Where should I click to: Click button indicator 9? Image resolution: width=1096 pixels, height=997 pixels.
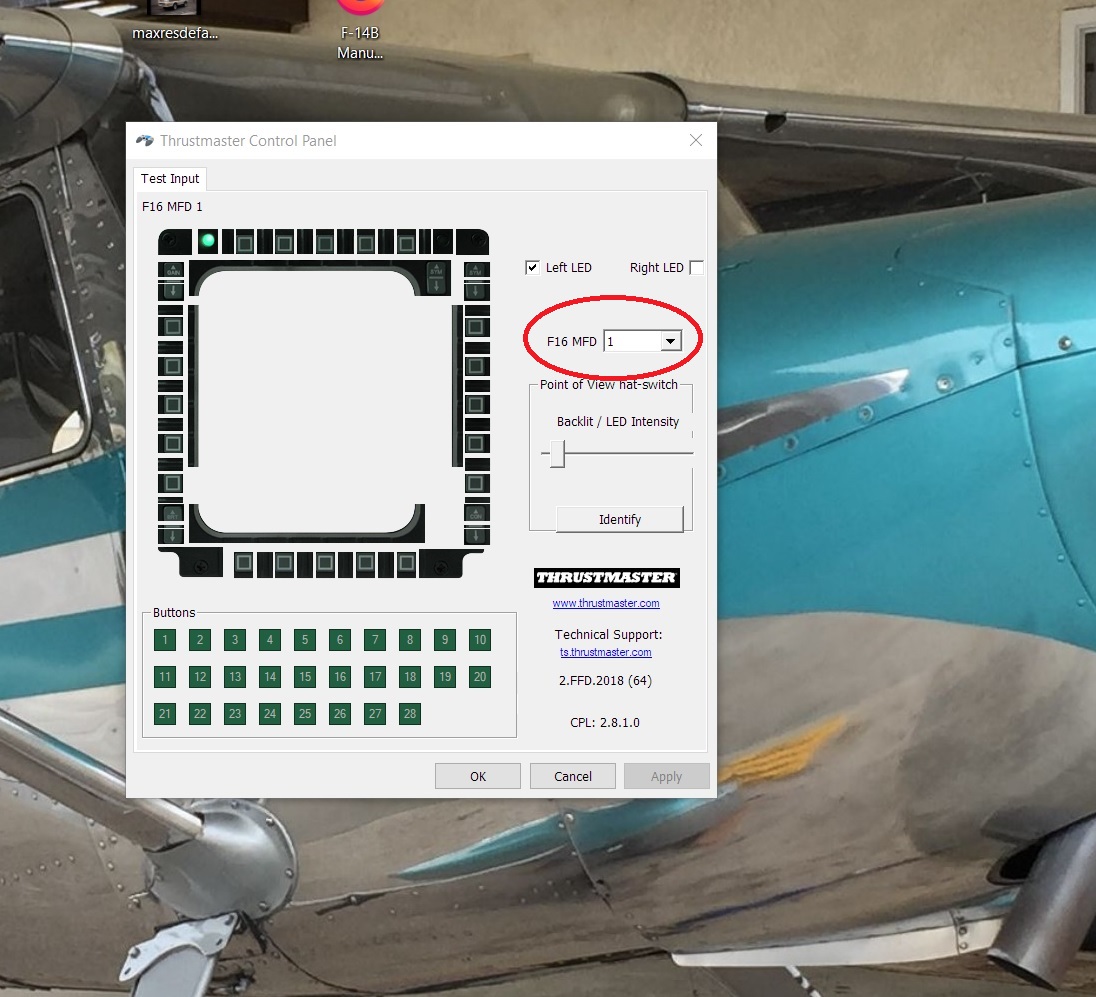445,639
